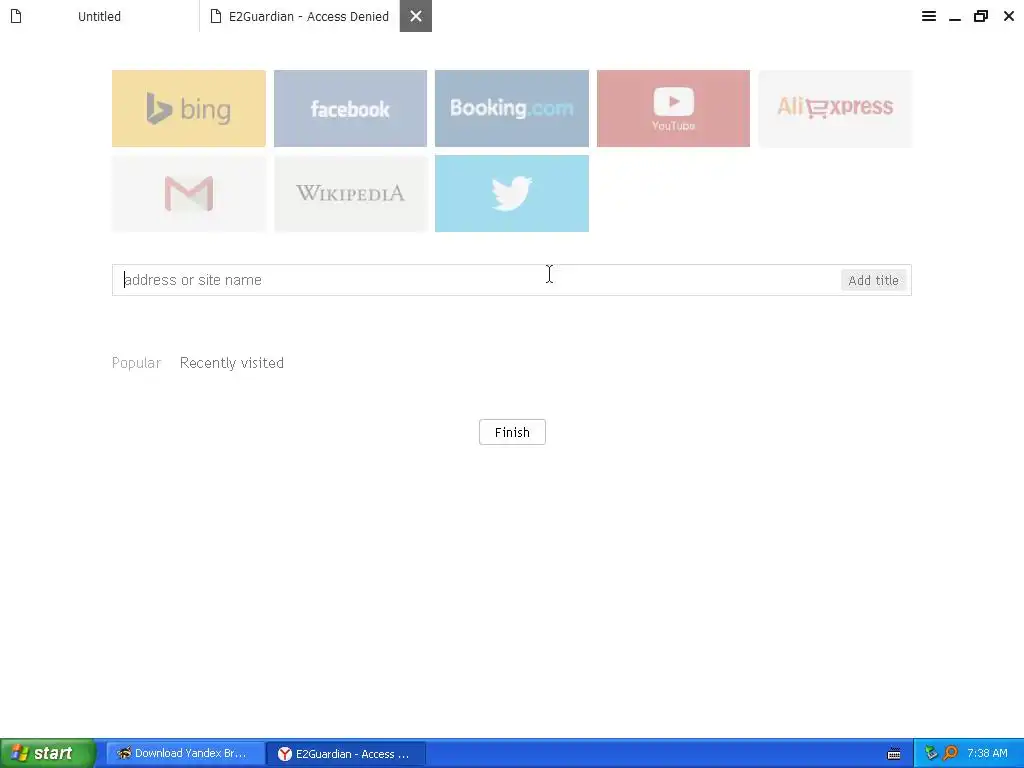This screenshot has width=1024, height=768.
Task: Open the Twitter bird tile
Action: tap(511, 193)
